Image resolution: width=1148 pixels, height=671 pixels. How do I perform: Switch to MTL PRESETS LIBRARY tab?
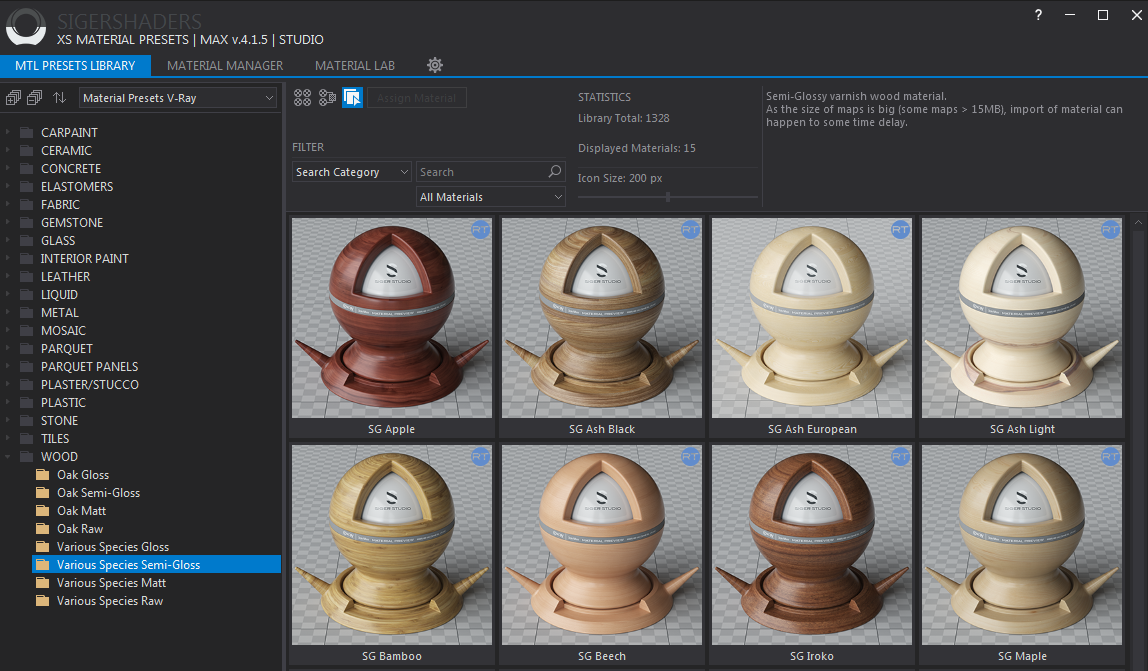[x=75, y=65]
